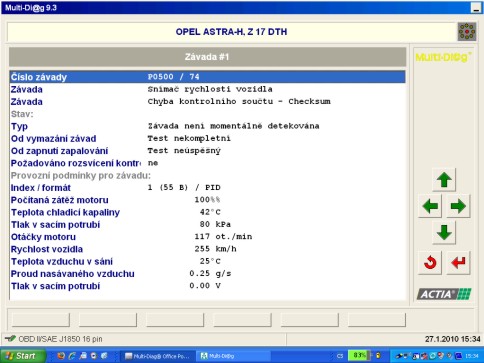Viewport: 484px width, 363px height.
Task: Select the 'Teplota chladicí kapaliny' 42°C row
Action: pos(208,212)
